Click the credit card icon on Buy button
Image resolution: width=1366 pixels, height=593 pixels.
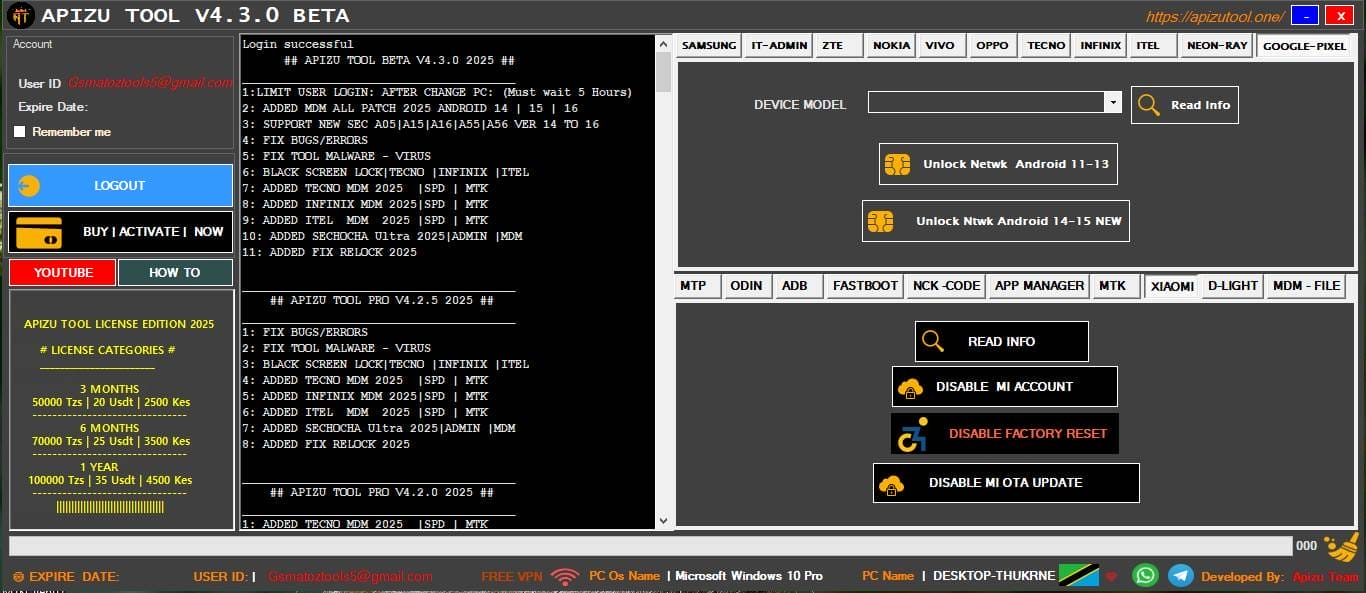tap(39, 232)
